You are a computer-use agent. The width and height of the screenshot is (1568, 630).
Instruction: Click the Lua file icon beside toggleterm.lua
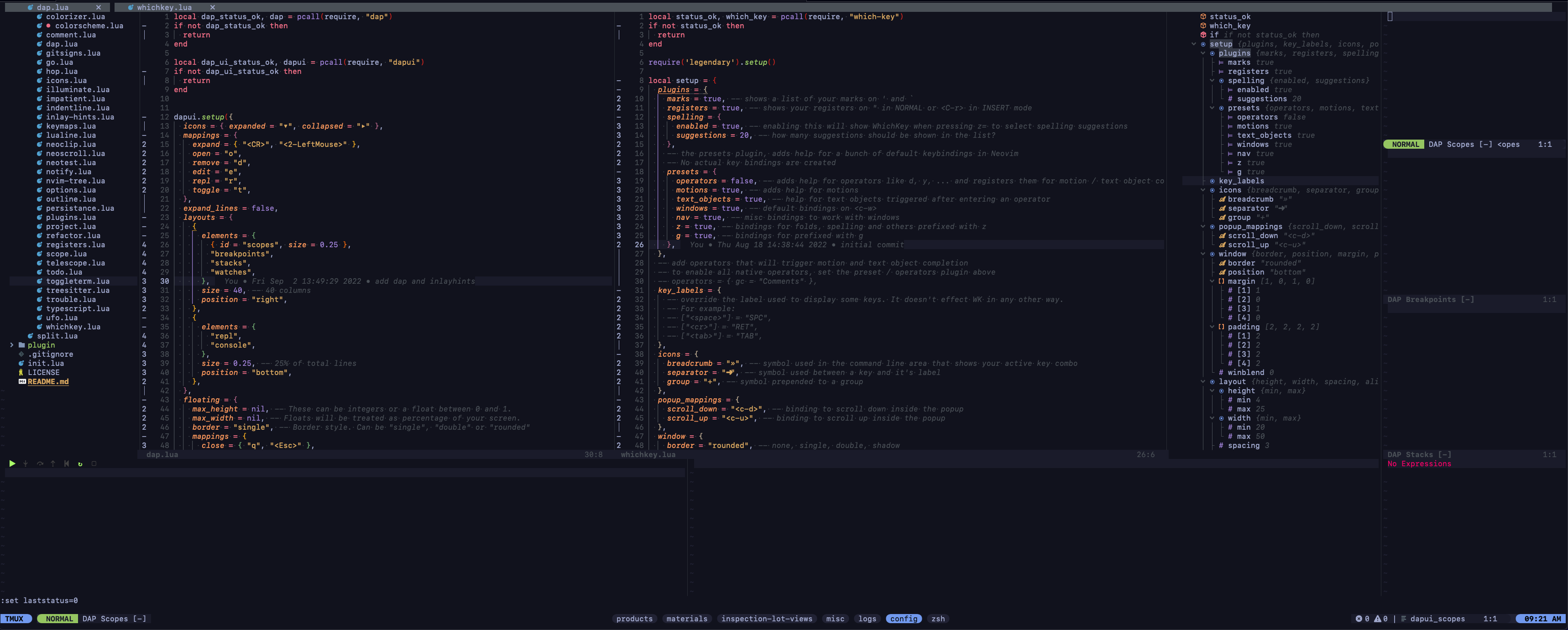[40, 281]
